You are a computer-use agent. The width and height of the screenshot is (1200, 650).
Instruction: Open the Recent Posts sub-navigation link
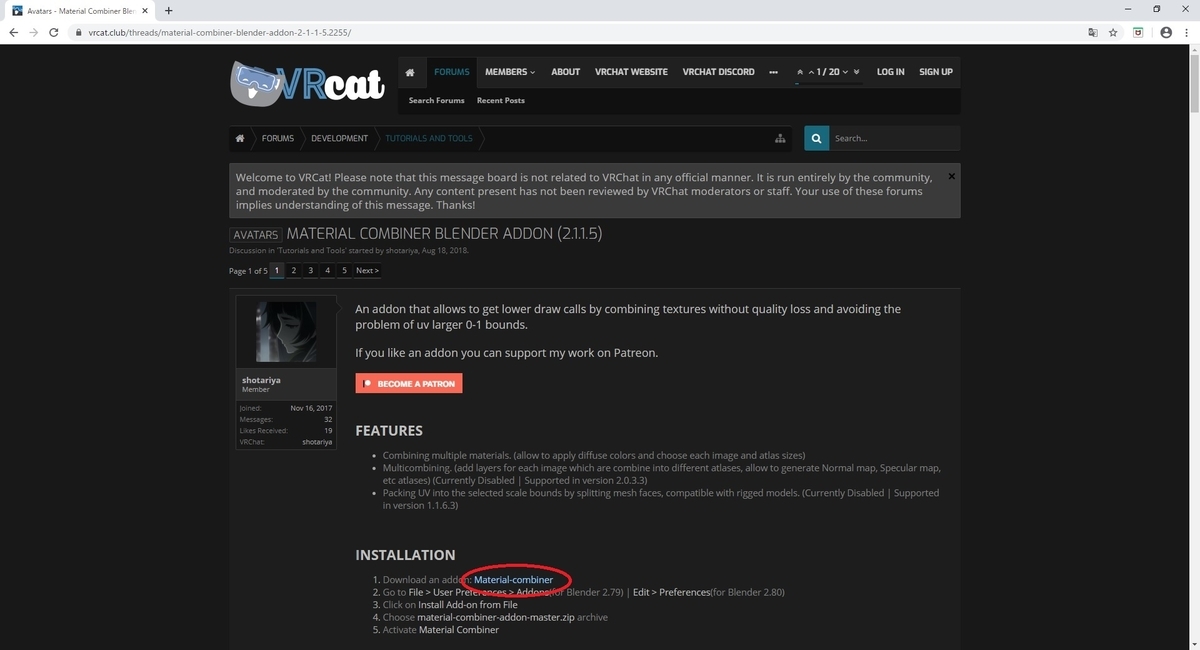pyautogui.click(x=501, y=100)
